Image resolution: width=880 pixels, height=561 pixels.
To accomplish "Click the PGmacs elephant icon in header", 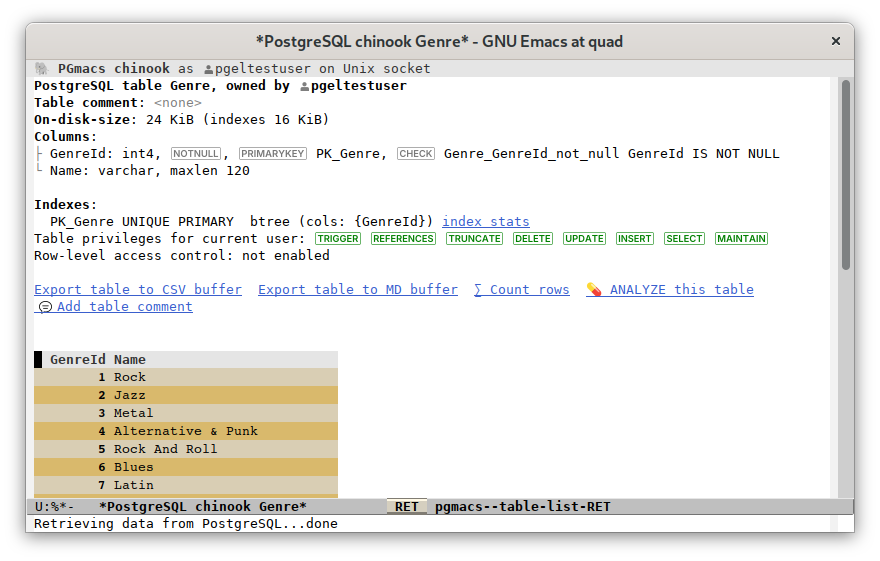I will click(42, 68).
